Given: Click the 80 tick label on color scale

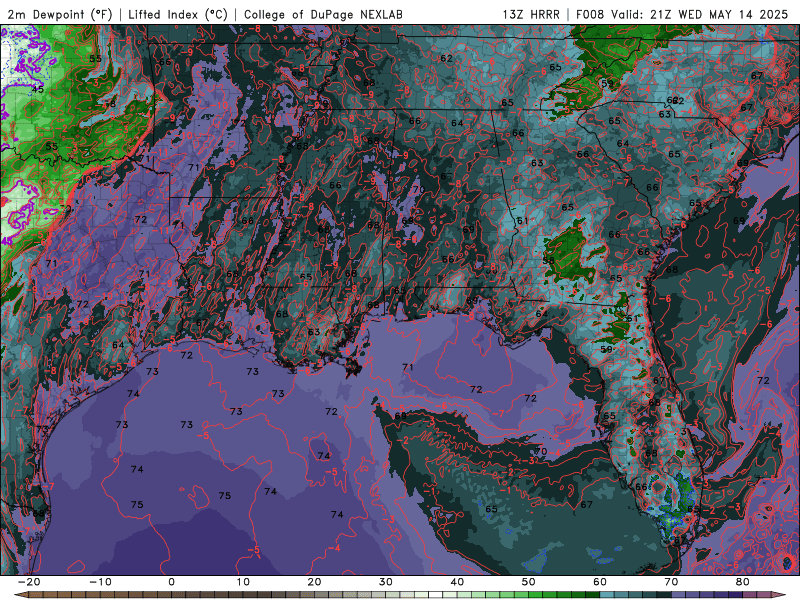Looking at the screenshot, I should pyautogui.click(x=743, y=582).
